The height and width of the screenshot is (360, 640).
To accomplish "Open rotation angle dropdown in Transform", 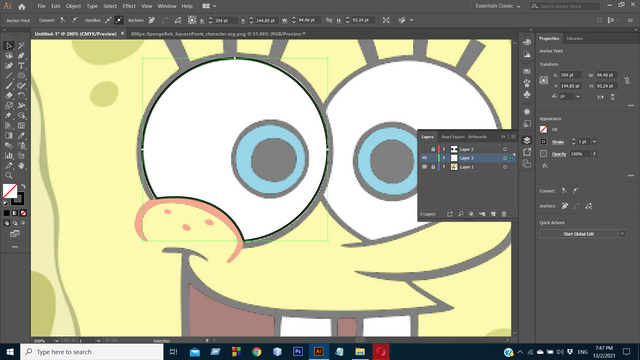I will tap(578, 97).
